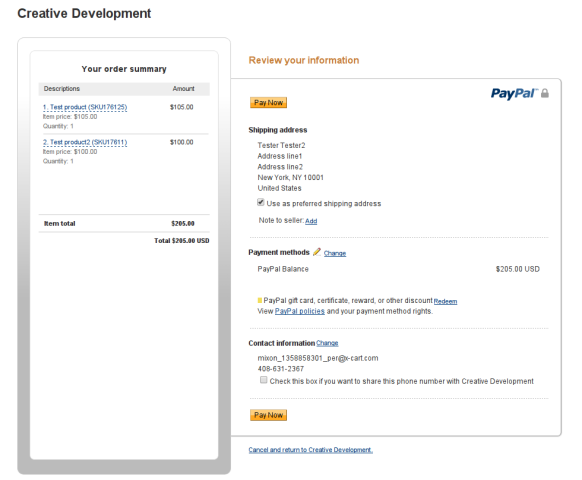Click the Total $205.00 USD line
582x480 pixels.
(182, 241)
